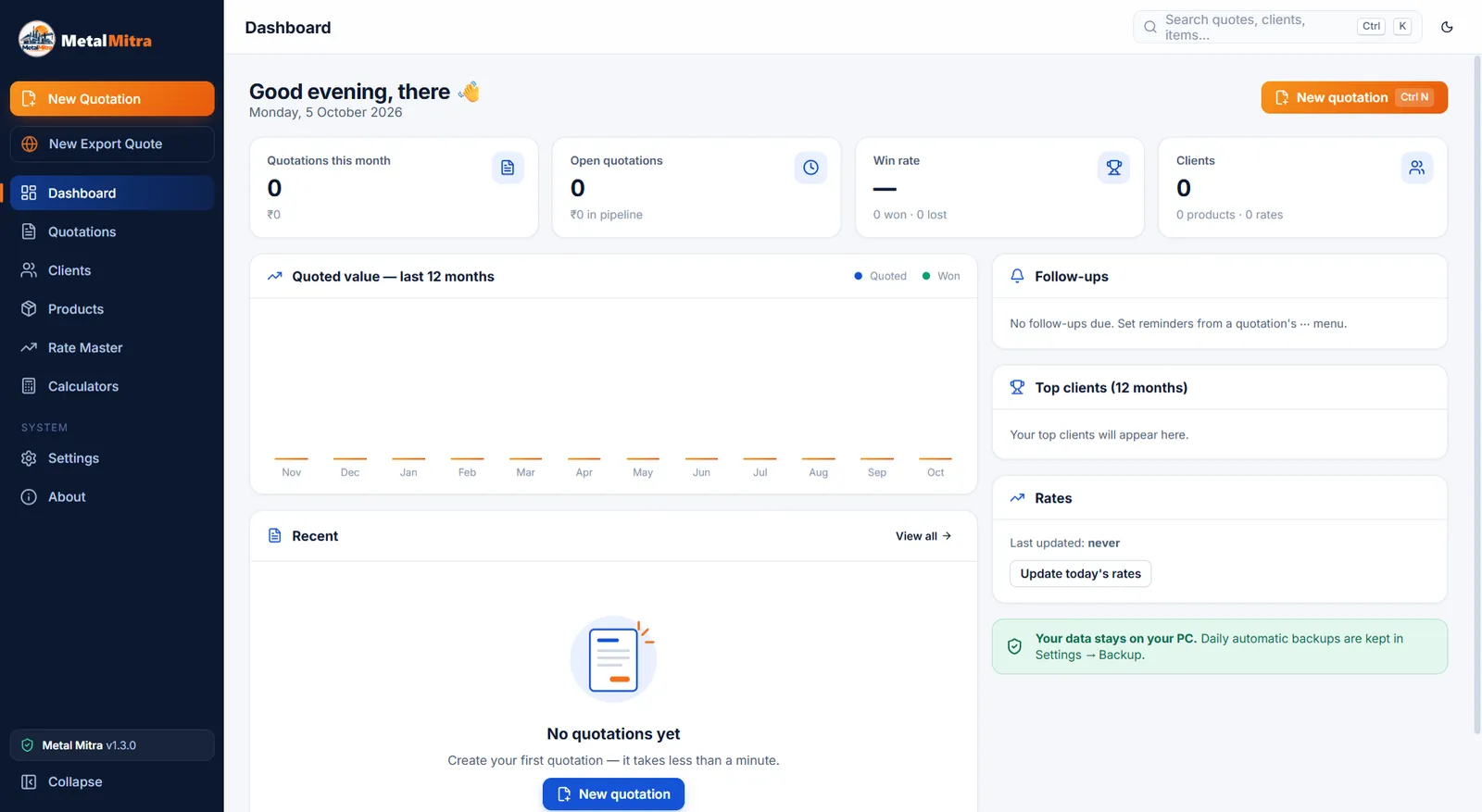Image resolution: width=1482 pixels, height=812 pixels.
Task: Toggle the Won legend series
Action: click(941, 276)
